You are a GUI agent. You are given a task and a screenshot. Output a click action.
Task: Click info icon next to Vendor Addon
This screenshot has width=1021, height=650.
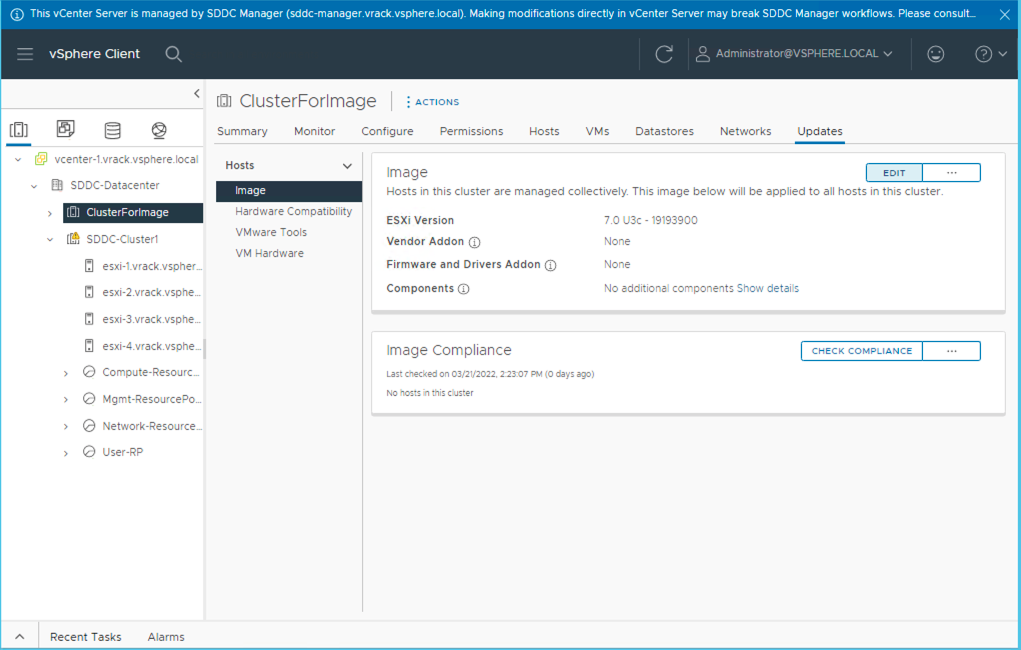click(x=475, y=242)
